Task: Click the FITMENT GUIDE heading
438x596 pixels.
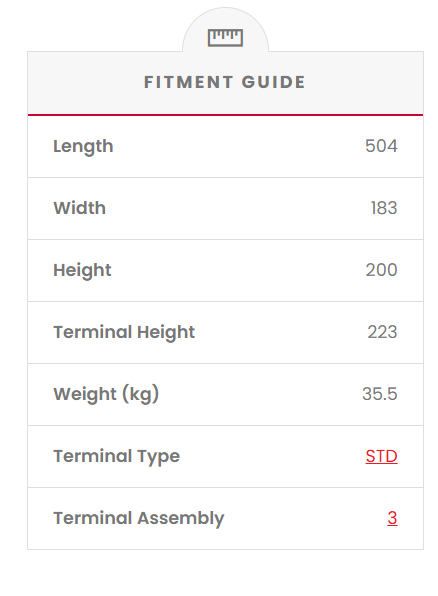Action: (x=225, y=82)
